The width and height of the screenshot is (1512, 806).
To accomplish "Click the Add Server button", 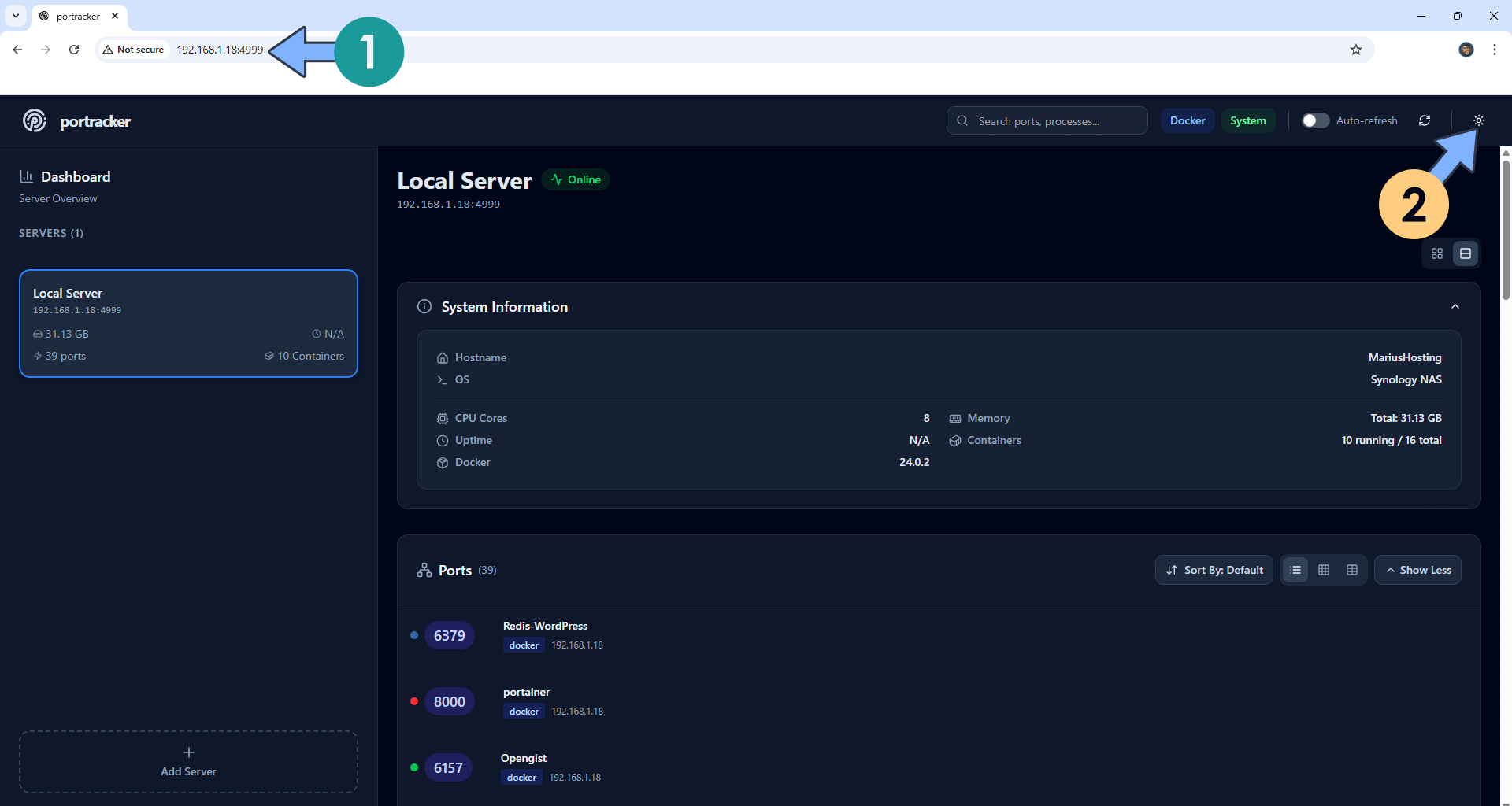I will coord(188,762).
